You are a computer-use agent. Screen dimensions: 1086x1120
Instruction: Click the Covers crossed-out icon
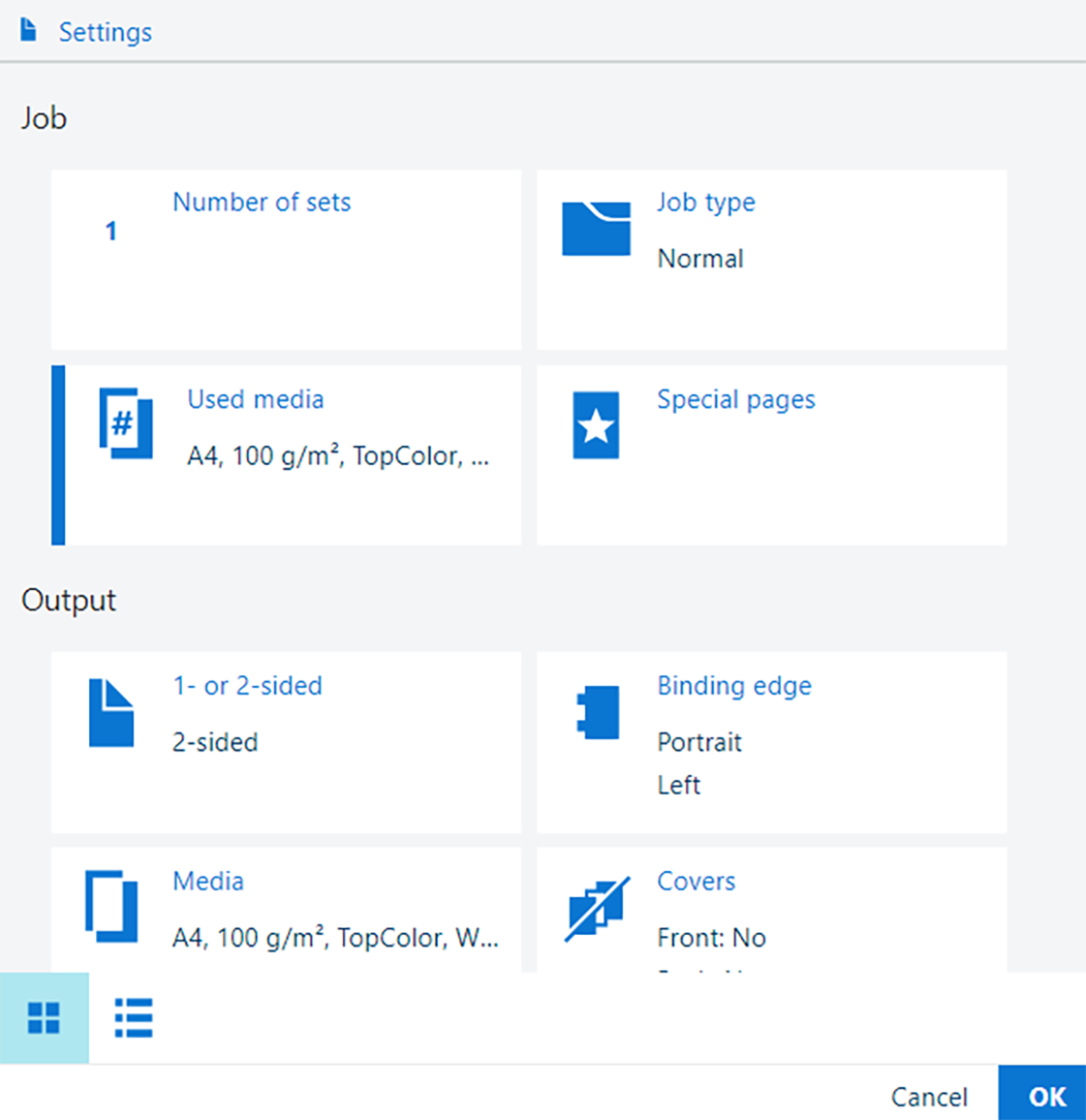[x=597, y=908]
